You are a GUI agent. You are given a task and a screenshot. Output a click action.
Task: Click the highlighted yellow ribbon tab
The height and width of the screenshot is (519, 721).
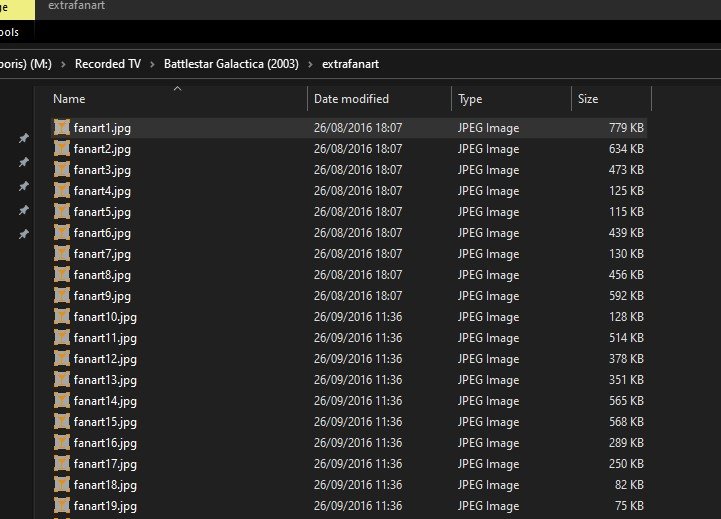pos(12,9)
